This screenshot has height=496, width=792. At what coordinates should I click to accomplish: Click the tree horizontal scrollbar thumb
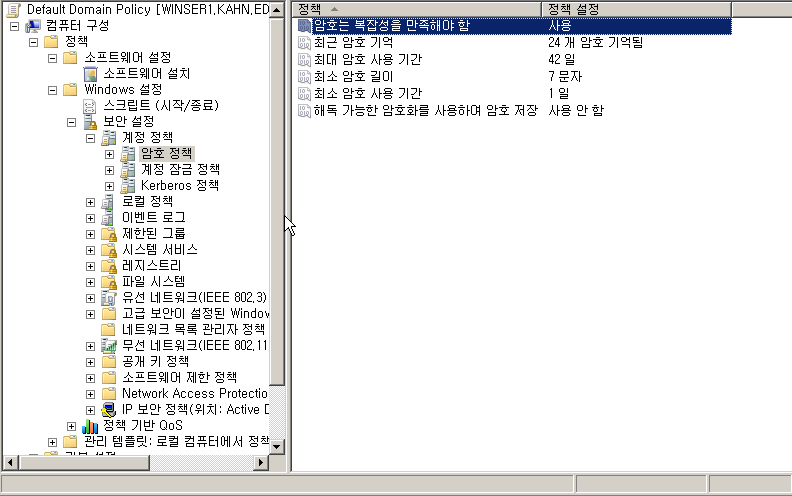(84, 462)
